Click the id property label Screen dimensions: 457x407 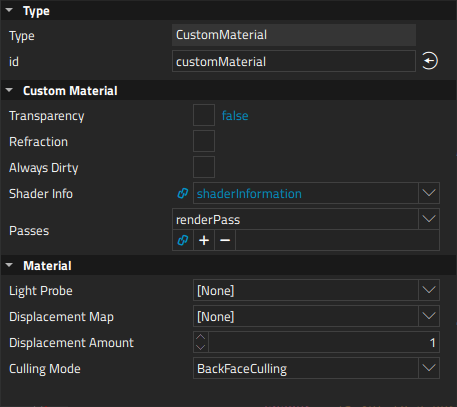tap(14, 62)
